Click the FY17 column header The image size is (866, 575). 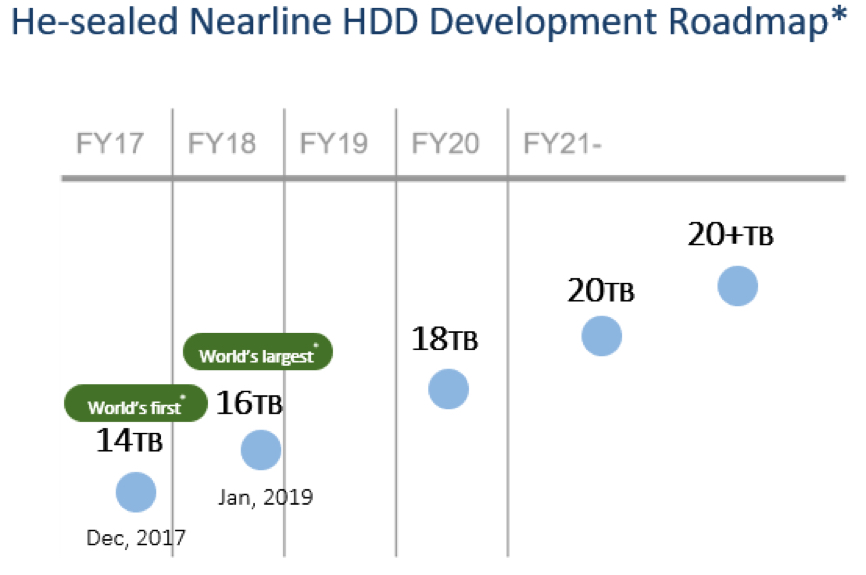tap(109, 144)
